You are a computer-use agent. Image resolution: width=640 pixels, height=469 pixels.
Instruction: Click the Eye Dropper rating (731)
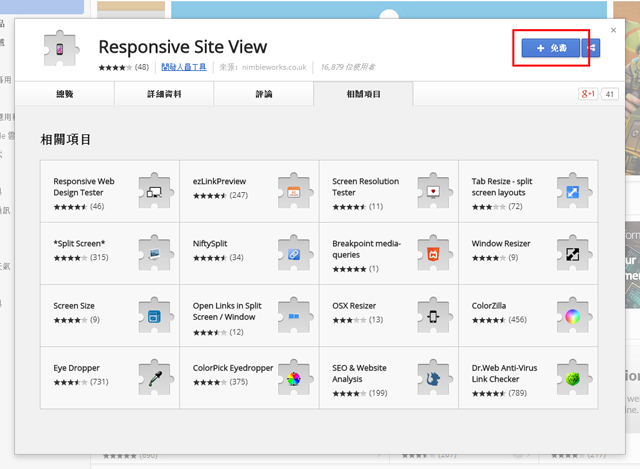pos(81,382)
